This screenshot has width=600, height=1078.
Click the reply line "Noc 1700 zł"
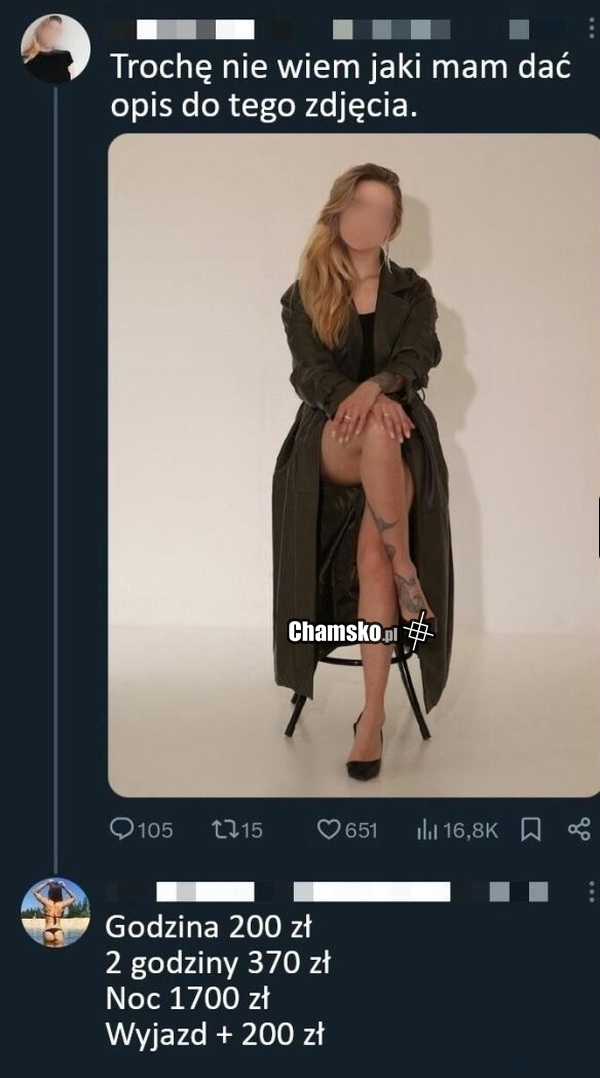coord(188,999)
